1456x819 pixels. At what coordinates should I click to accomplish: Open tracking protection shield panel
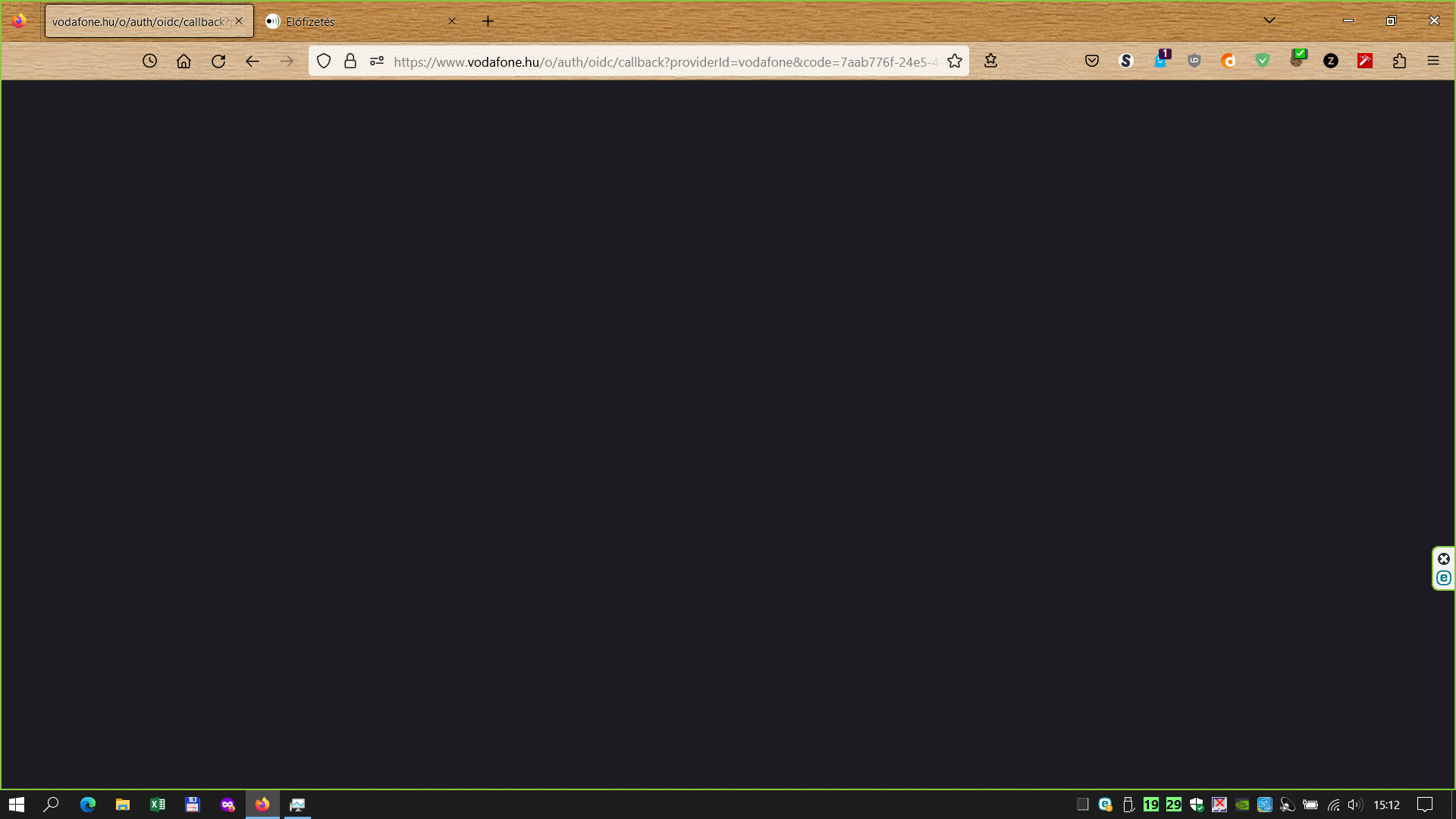tap(324, 61)
